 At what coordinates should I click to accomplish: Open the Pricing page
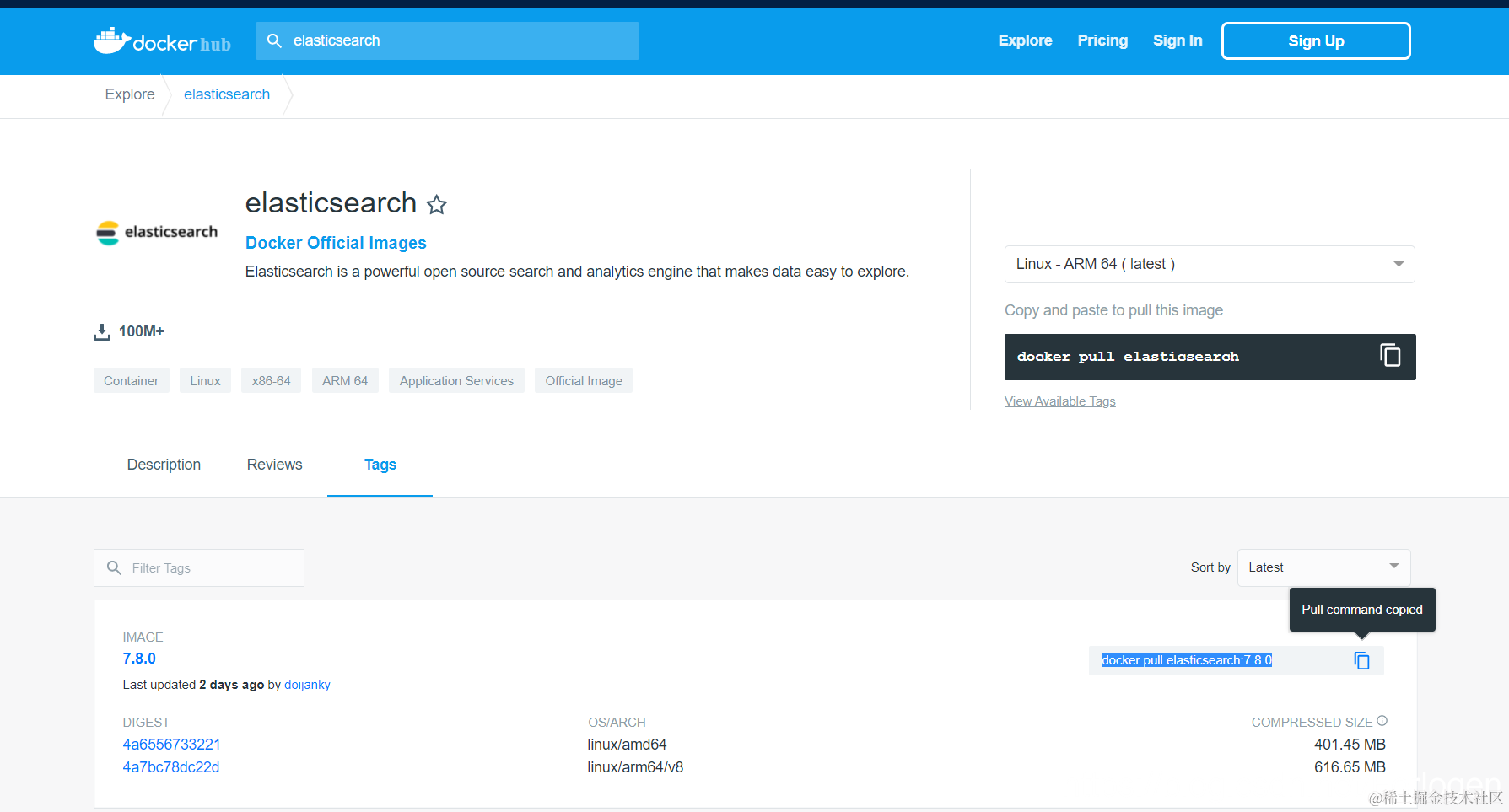[x=1102, y=40]
